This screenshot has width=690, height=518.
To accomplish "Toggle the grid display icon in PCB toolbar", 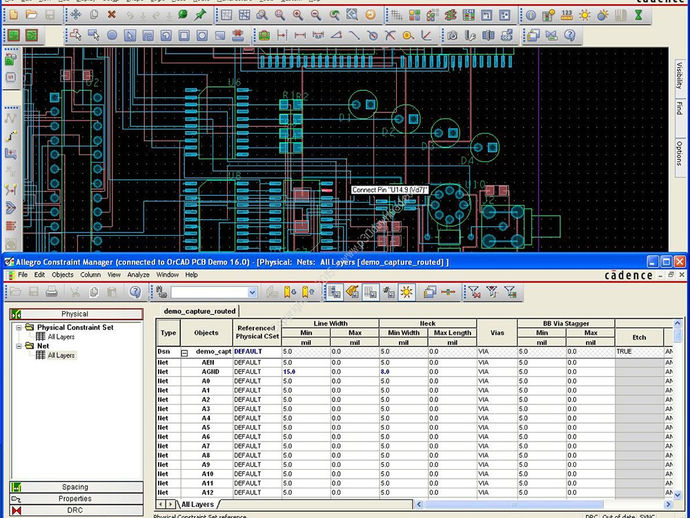I will [396, 15].
